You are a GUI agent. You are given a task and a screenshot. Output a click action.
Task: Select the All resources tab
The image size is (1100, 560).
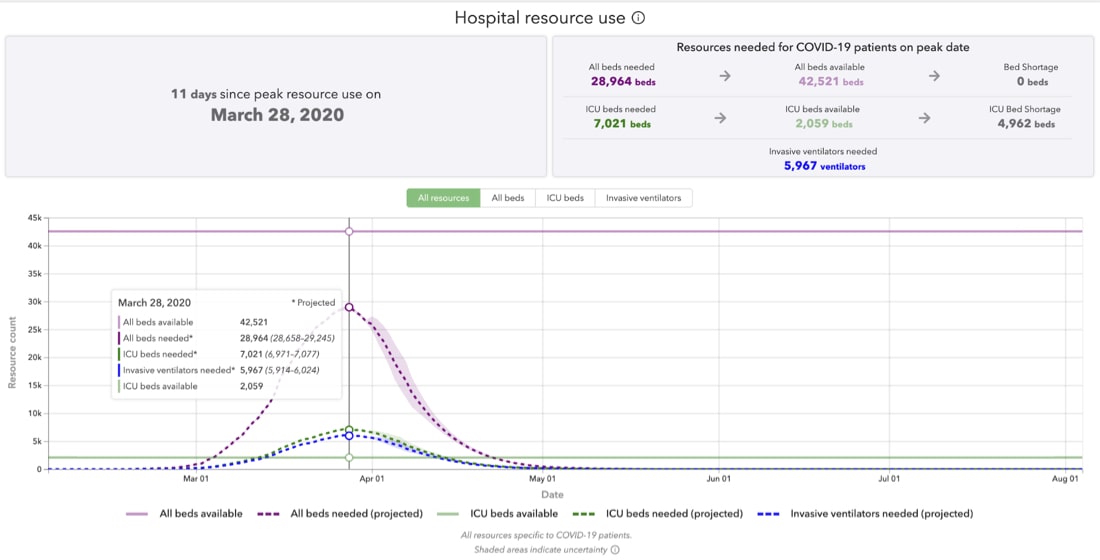pyautogui.click(x=443, y=198)
